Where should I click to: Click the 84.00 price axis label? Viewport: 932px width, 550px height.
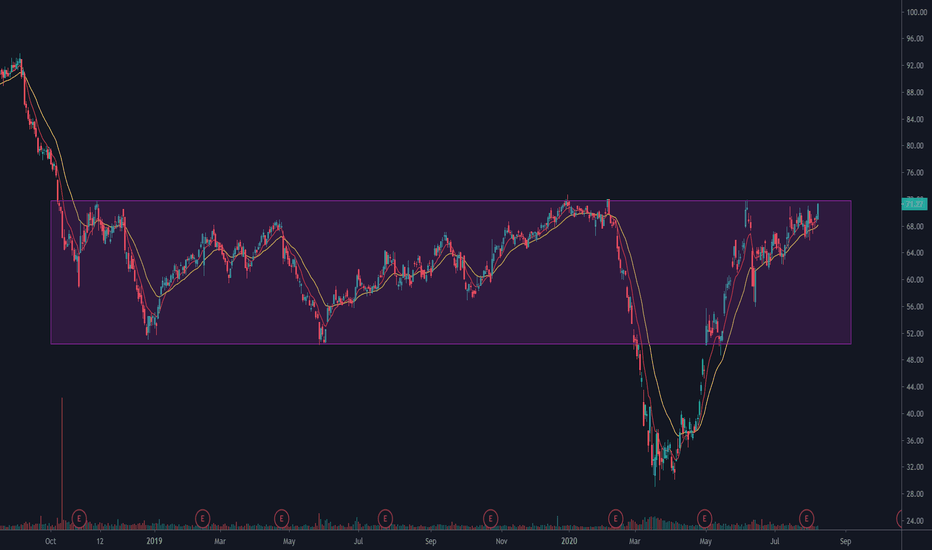(x=915, y=119)
